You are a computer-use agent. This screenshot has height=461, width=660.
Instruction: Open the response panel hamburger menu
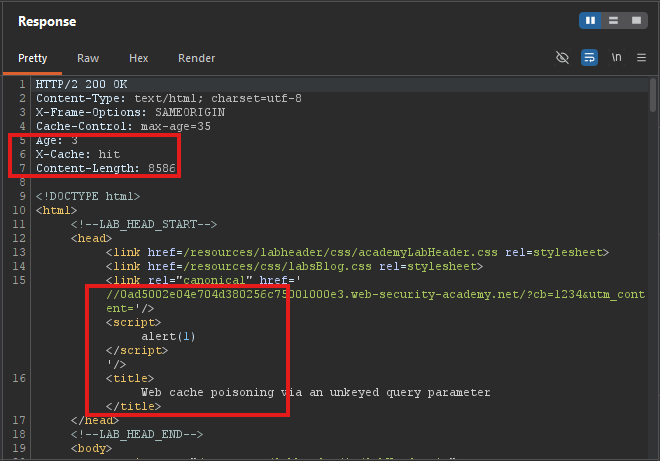point(641,57)
